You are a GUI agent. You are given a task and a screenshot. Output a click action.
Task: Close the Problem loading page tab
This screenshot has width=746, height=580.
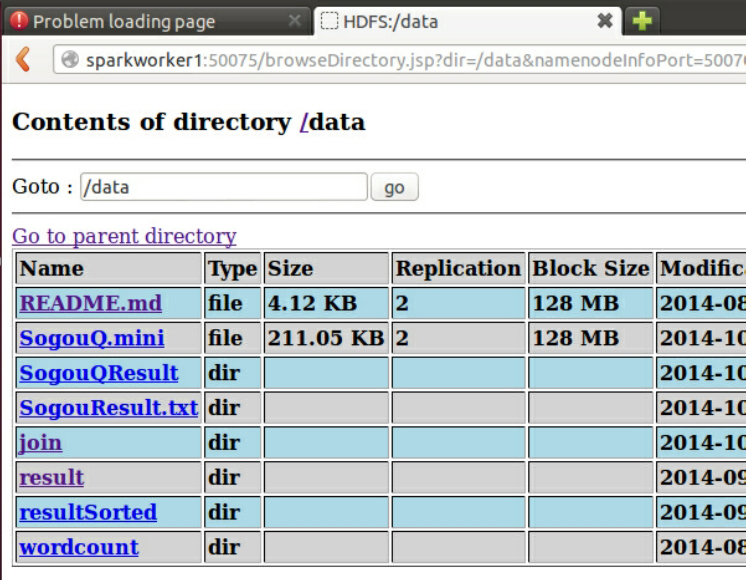coord(294,21)
